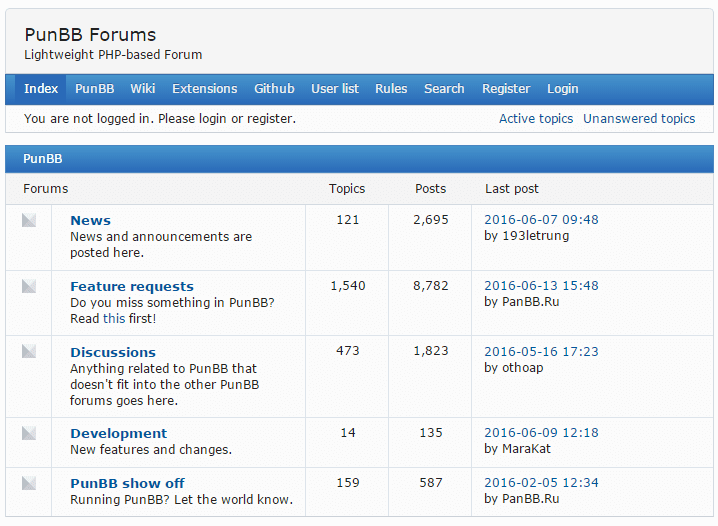
Task: Select User list in the navigation bar
Action: (x=335, y=88)
